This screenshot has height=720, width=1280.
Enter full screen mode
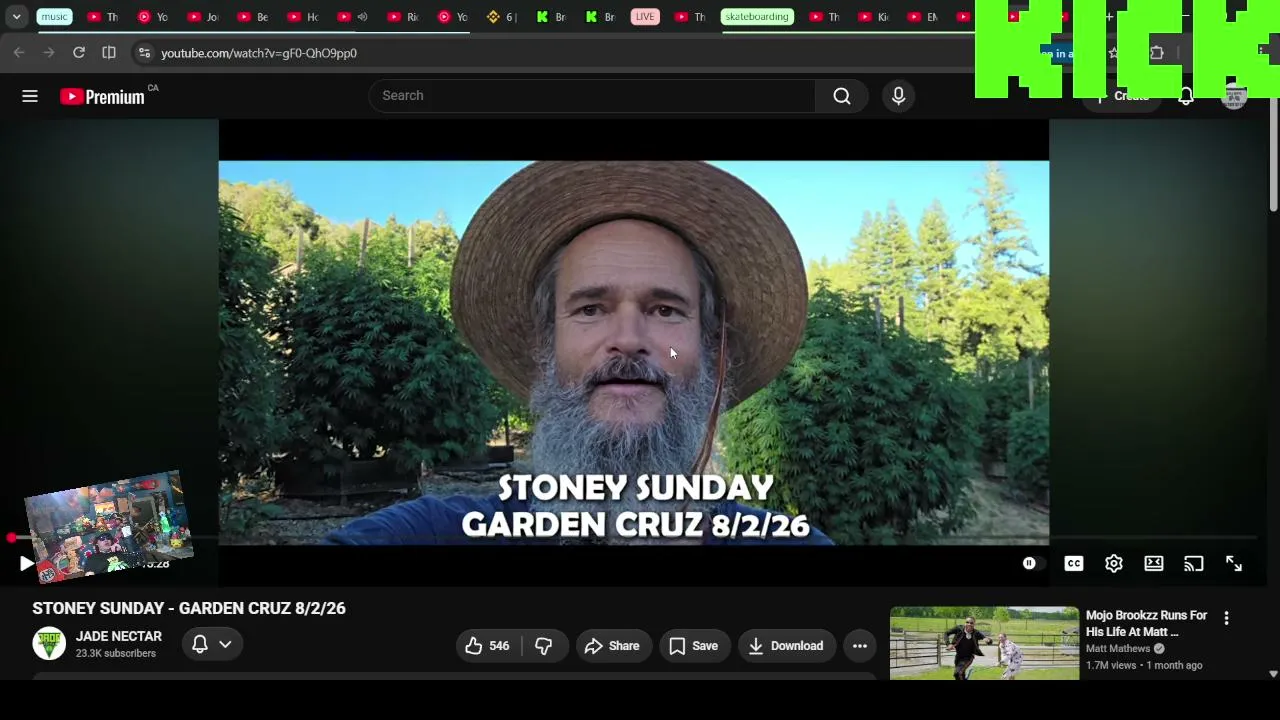1234,564
